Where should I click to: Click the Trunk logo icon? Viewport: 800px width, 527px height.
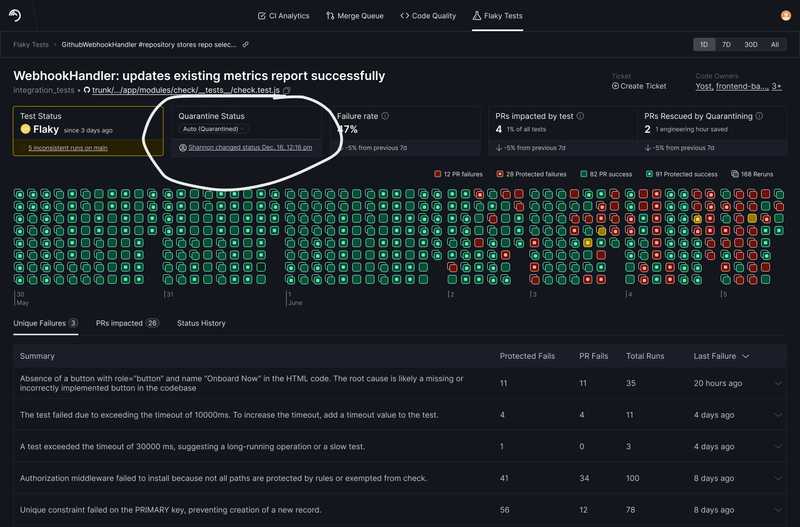15,15
